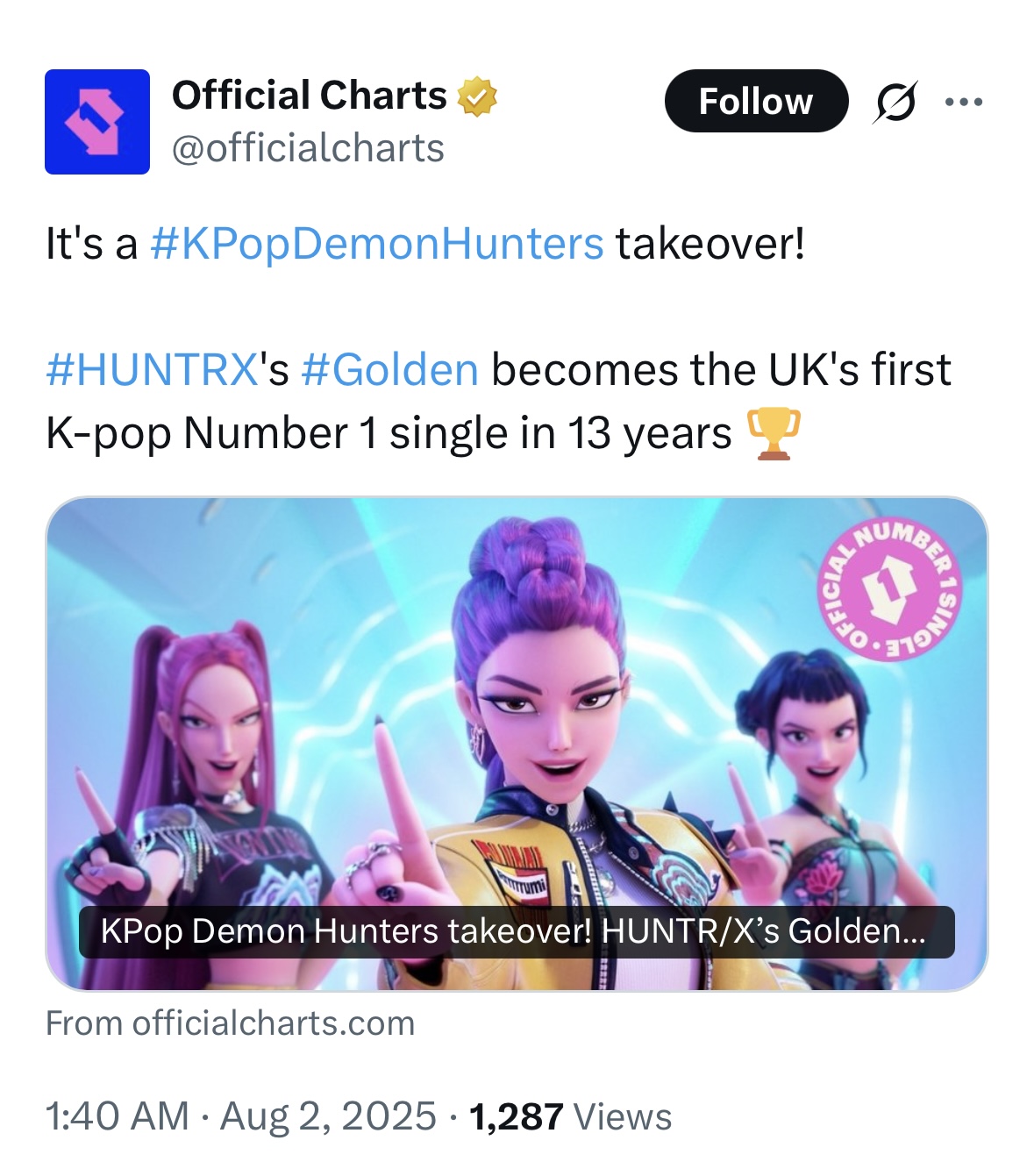Open the Official Charts profile avatar

[x=97, y=122]
